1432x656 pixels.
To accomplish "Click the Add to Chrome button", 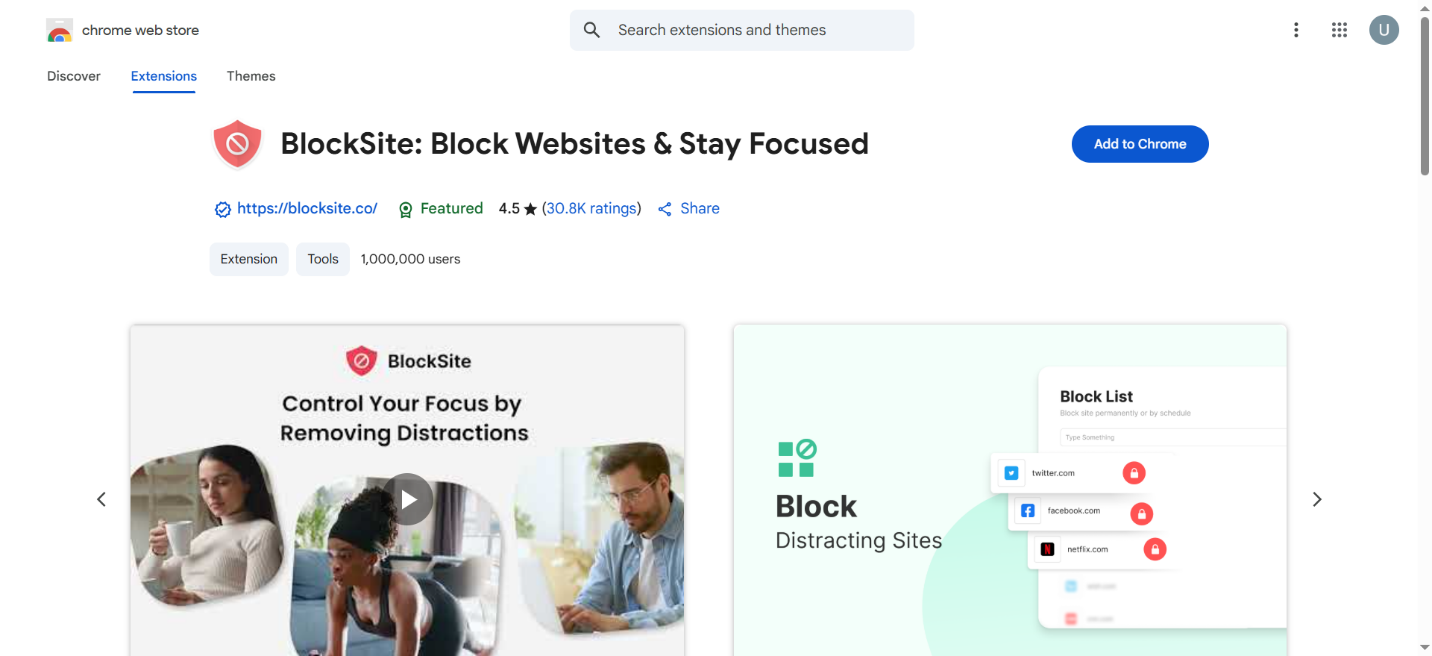I will (x=1139, y=143).
